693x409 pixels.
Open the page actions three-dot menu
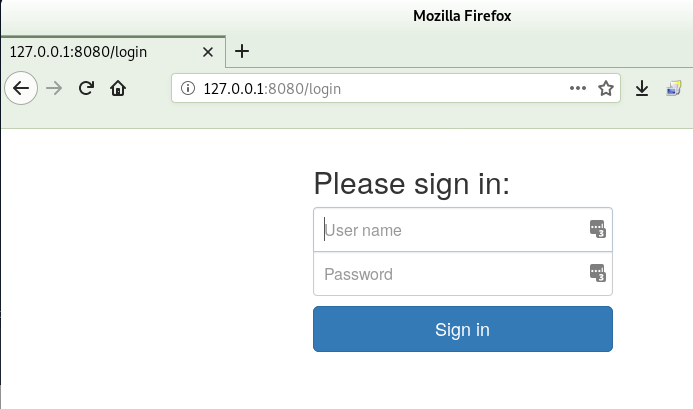click(x=578, y=88)
